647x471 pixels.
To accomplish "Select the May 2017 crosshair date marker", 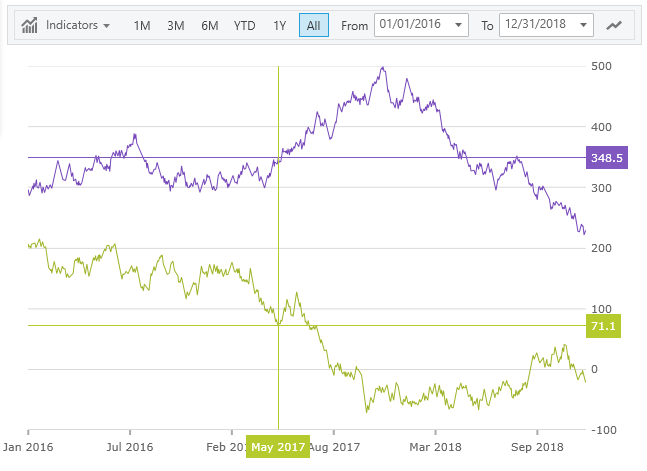I will coord(278,447).
